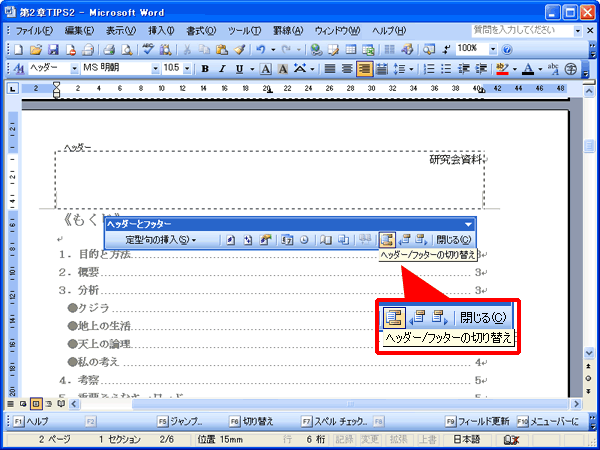The height and width of the screenshot is (450, 600).
Task: Show next header or footer
Action: [x=422, y=240]
